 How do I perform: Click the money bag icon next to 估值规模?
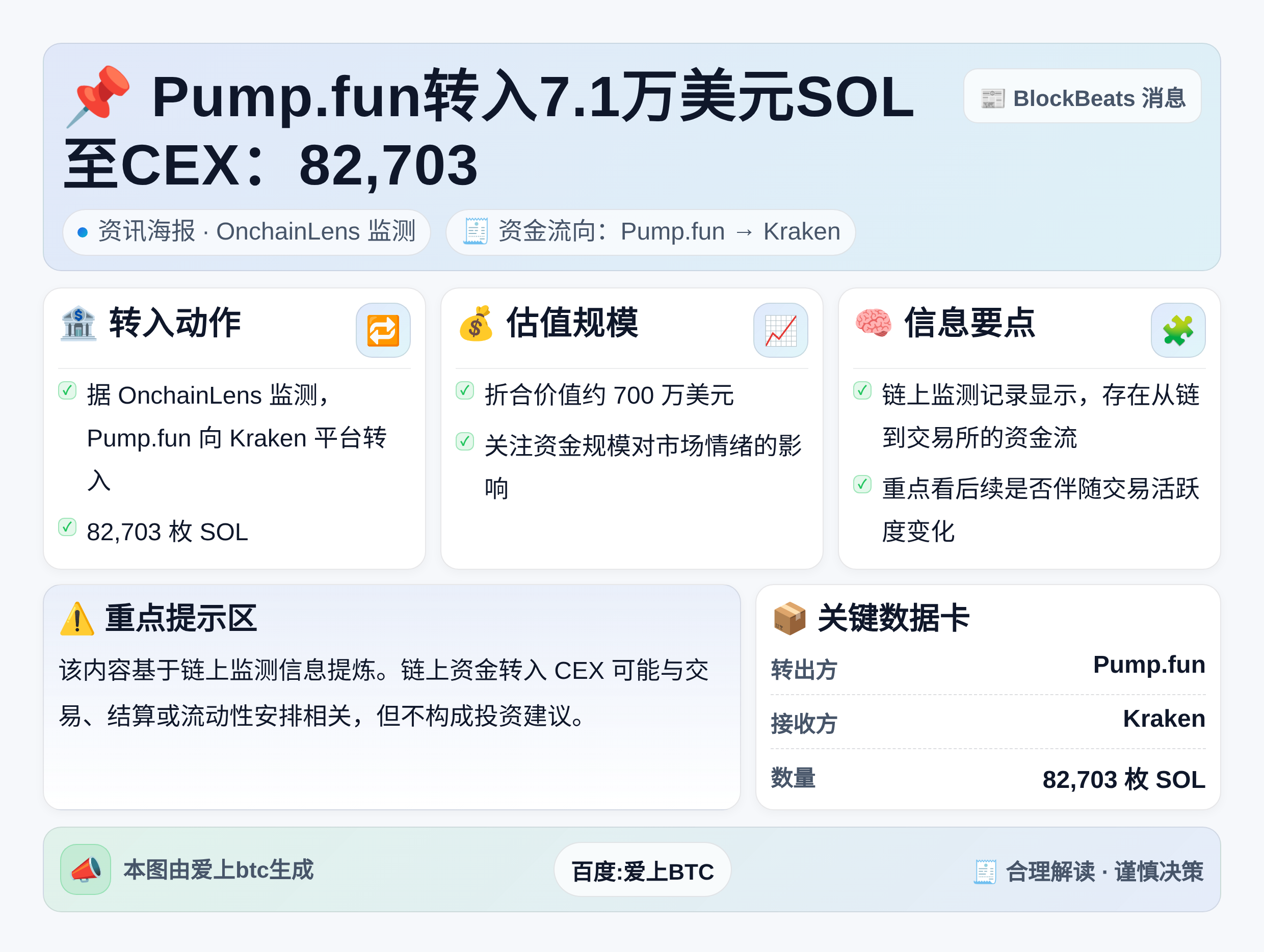(476, 324)
